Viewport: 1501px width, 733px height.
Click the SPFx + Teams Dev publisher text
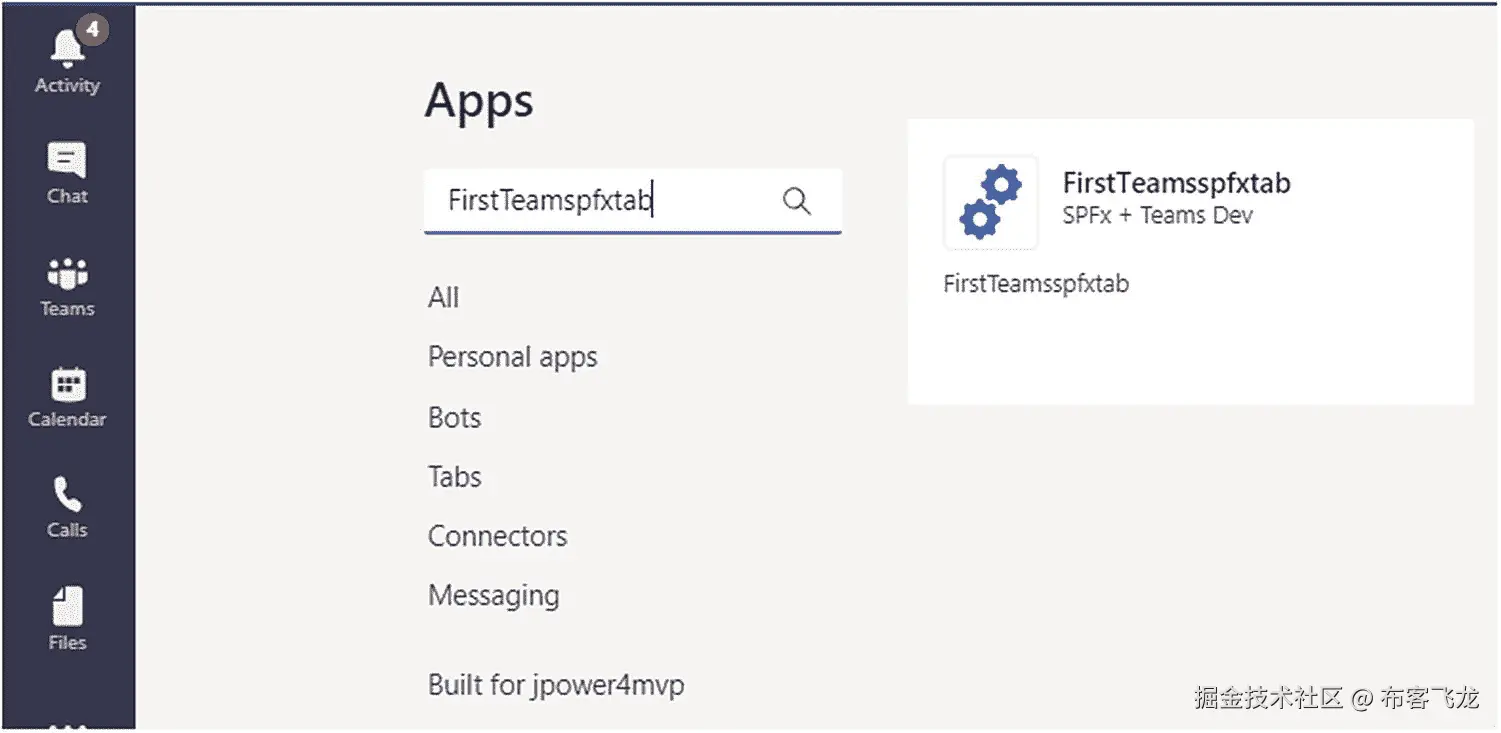[x=1157, y=215]
